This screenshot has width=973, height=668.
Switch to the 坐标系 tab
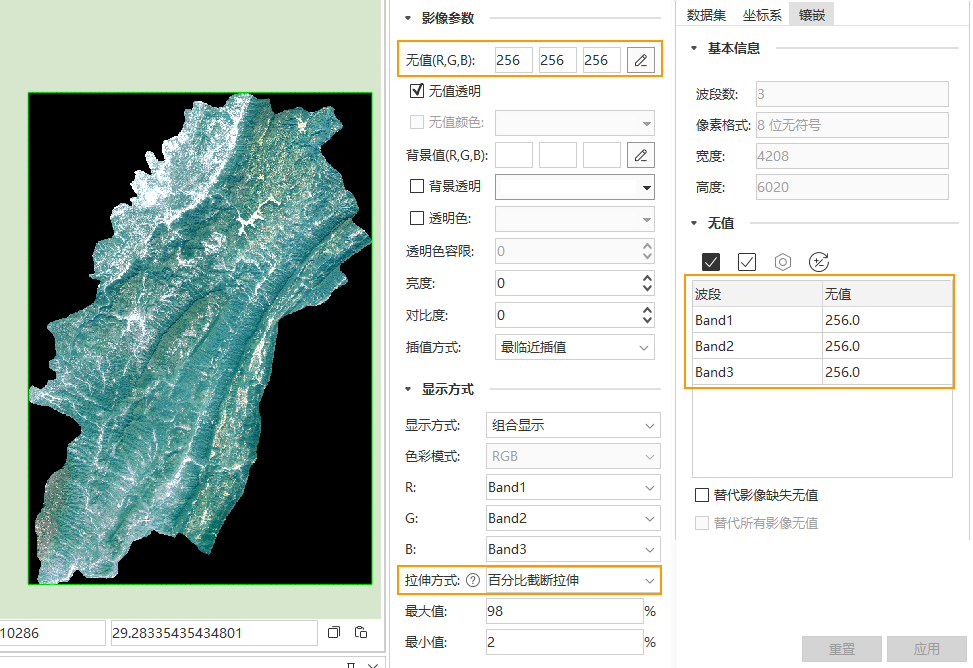coord(762,14)
